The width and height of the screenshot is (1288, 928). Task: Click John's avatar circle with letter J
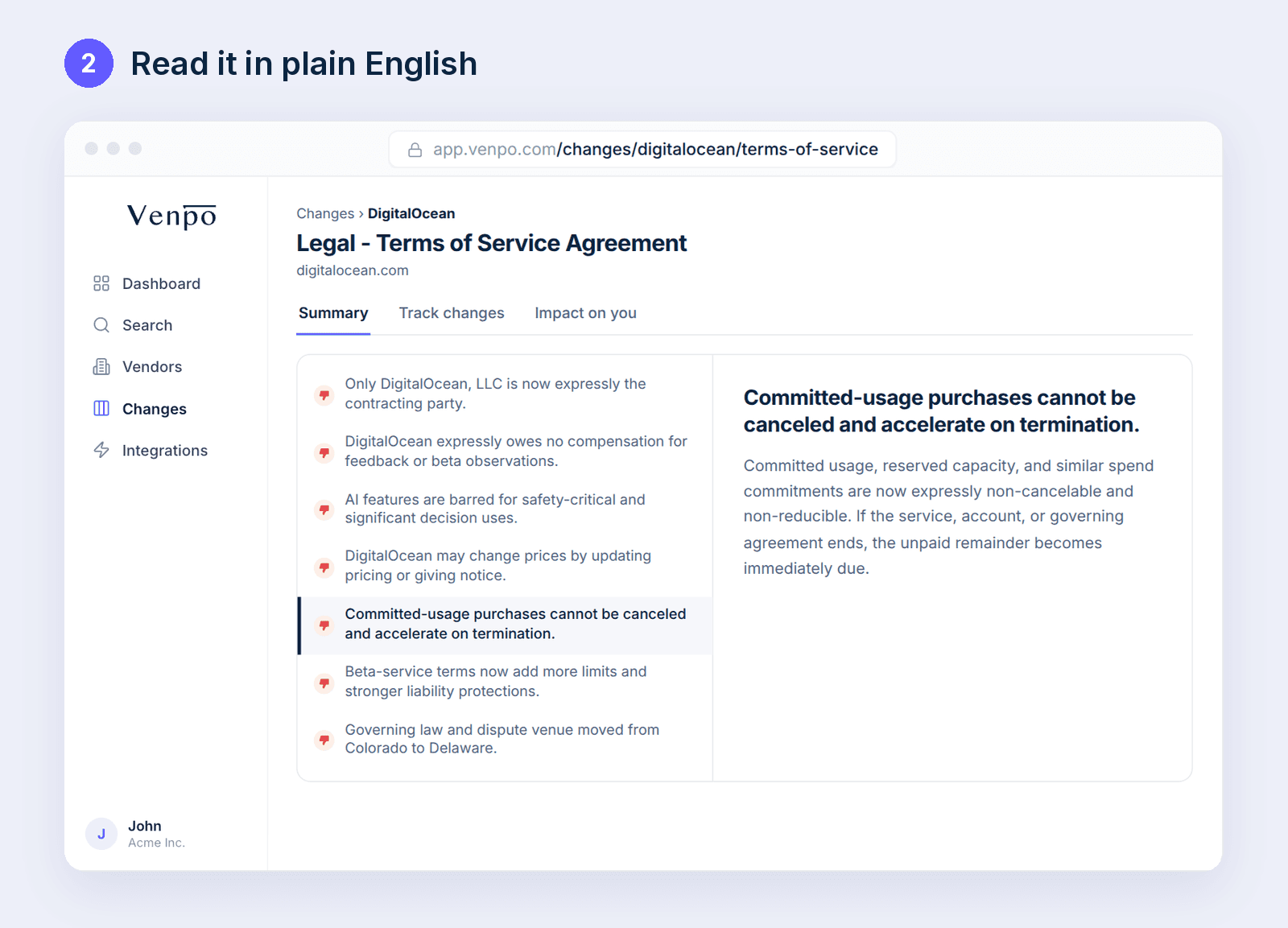[101, 834]
